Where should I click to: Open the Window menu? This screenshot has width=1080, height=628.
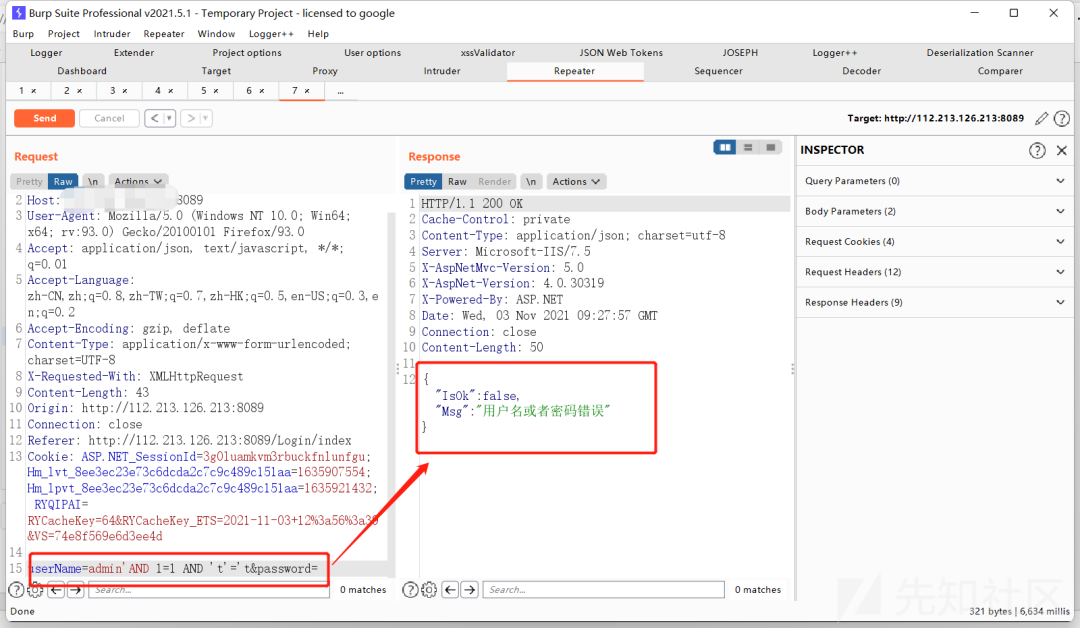(x=216, y=34)
